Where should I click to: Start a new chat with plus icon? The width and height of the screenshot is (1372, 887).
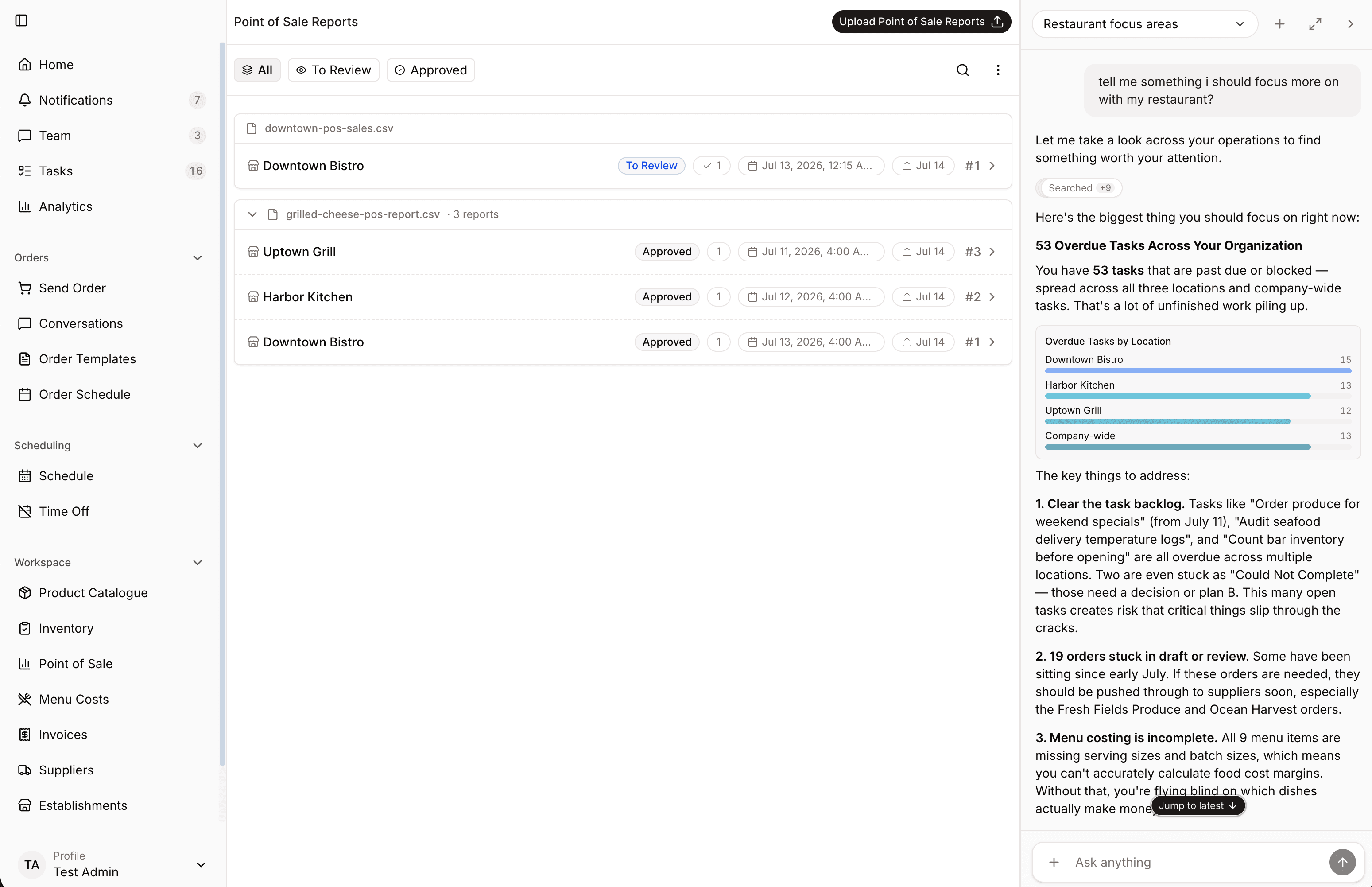pyautogui.click(x=1279, y=24)
